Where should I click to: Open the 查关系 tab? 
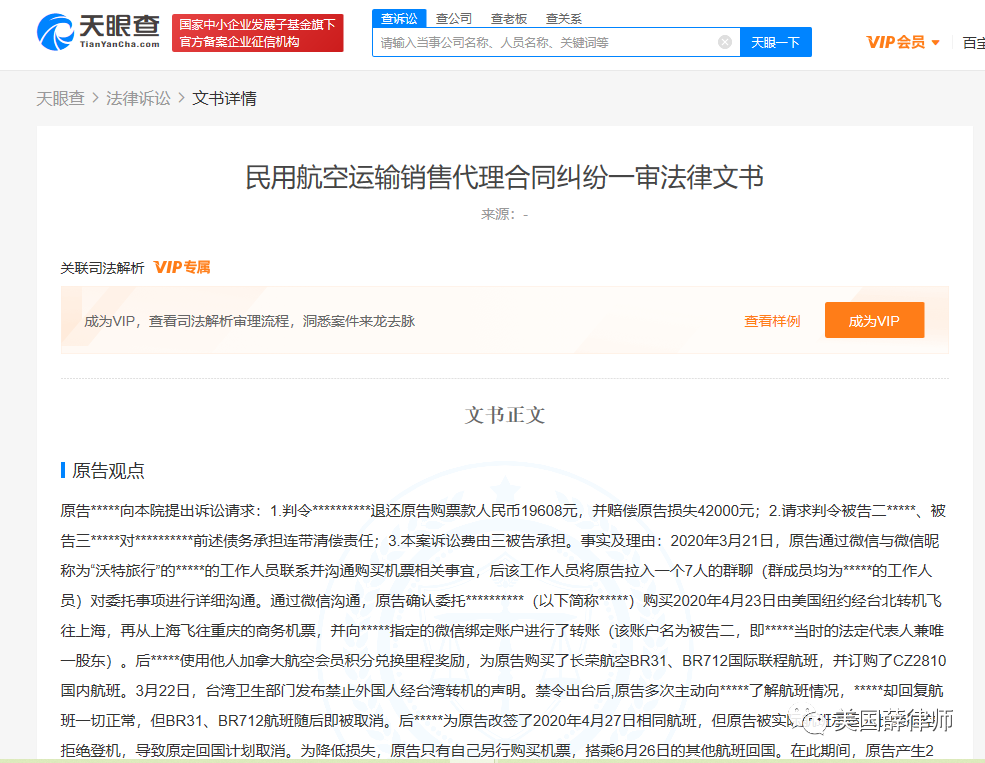[563, 17]
